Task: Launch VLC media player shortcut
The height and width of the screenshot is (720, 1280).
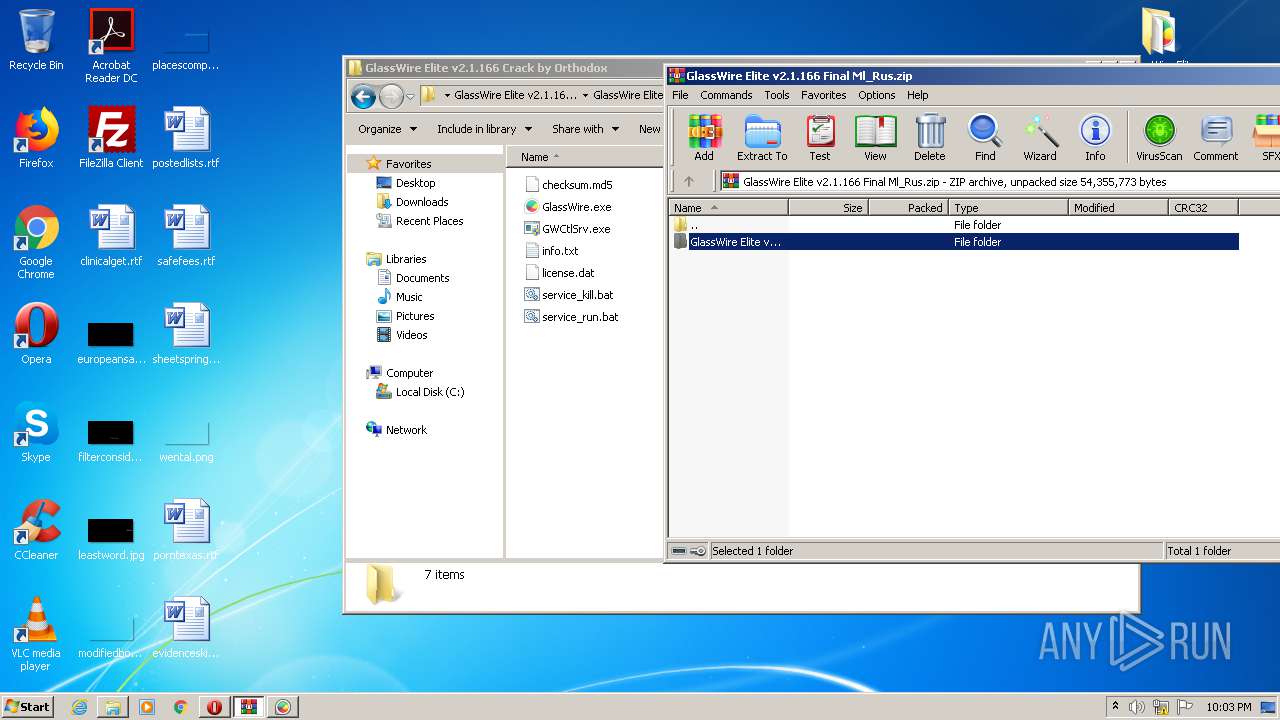Action: 36,634
